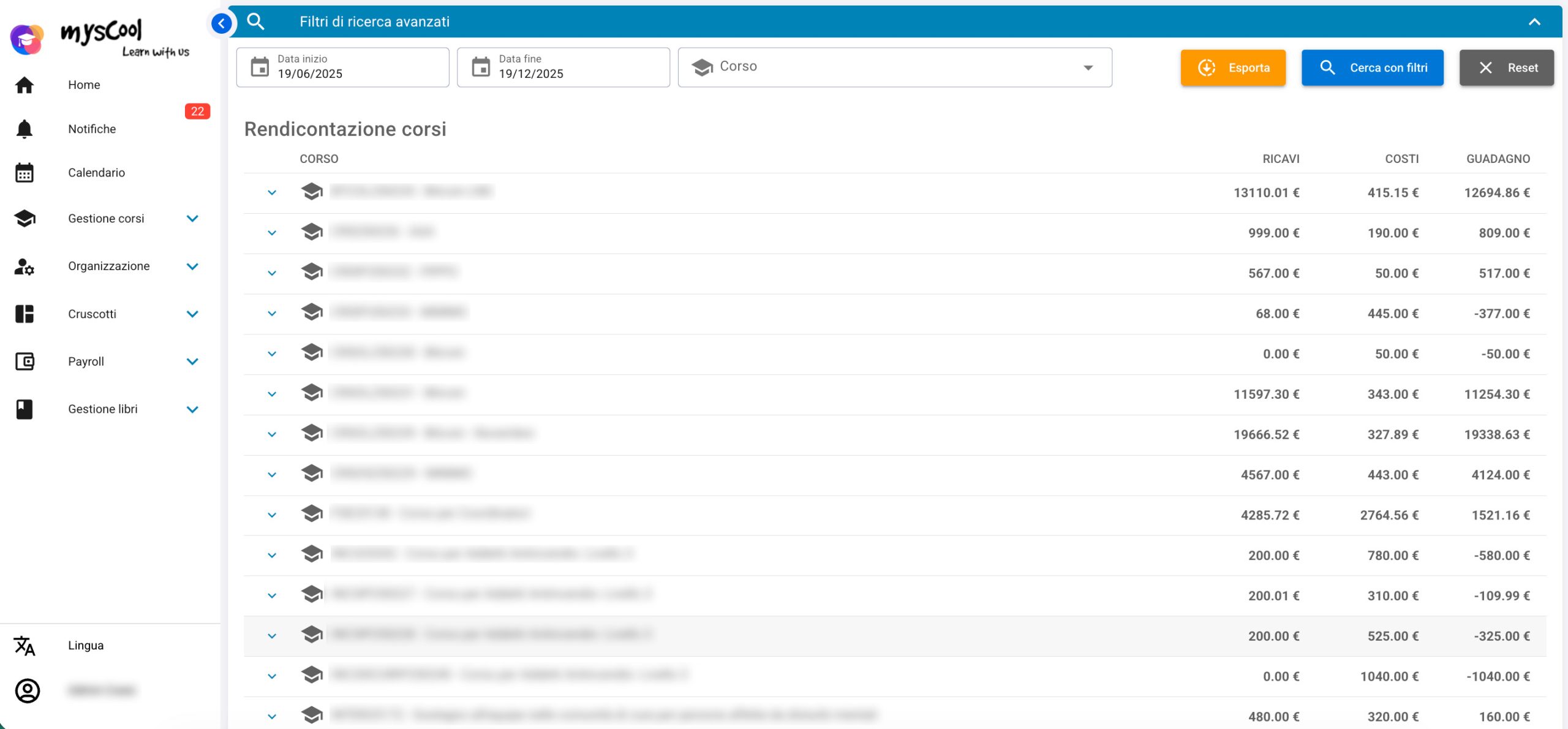Click the Gestione libri book icon
This screenshot has width=1568, height=729.
click(24, 409)
